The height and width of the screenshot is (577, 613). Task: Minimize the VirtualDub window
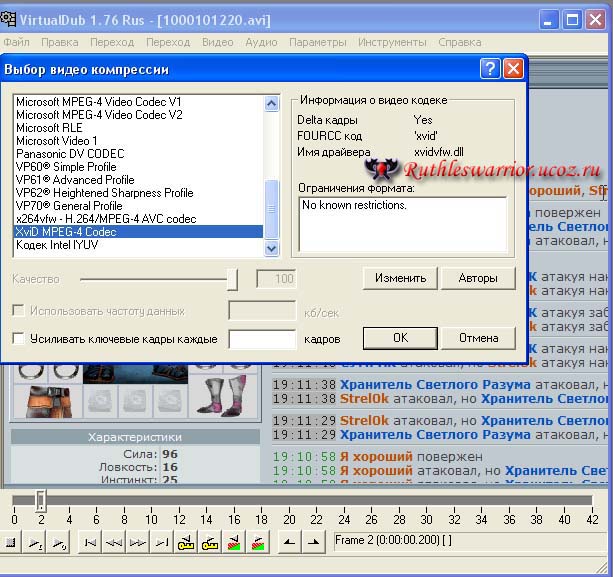[548, 20]
